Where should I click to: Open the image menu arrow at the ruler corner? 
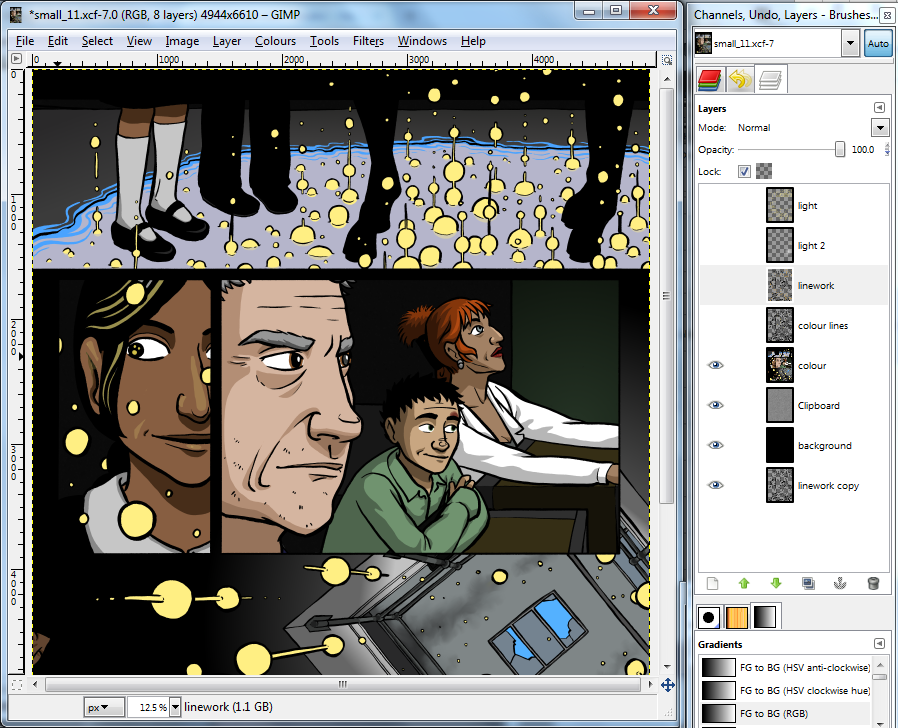17,59
